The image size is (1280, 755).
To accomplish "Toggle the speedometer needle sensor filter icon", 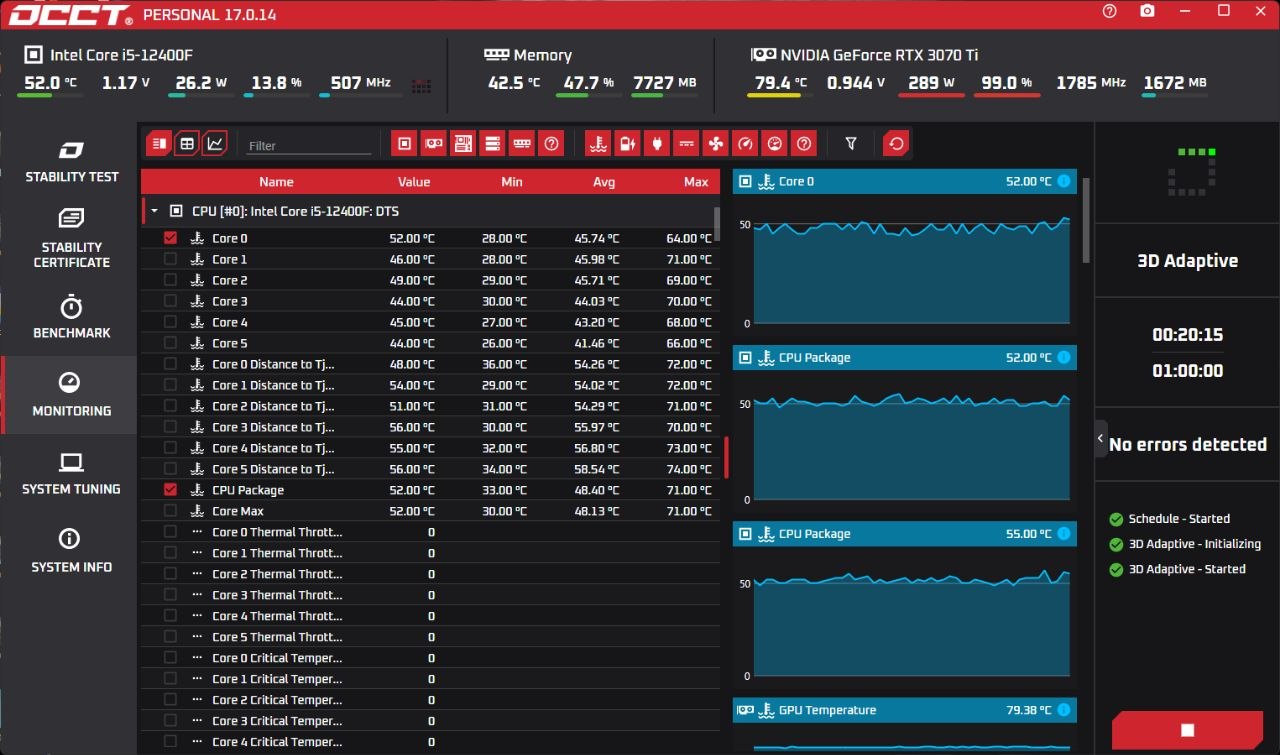I will click(745, 144).
